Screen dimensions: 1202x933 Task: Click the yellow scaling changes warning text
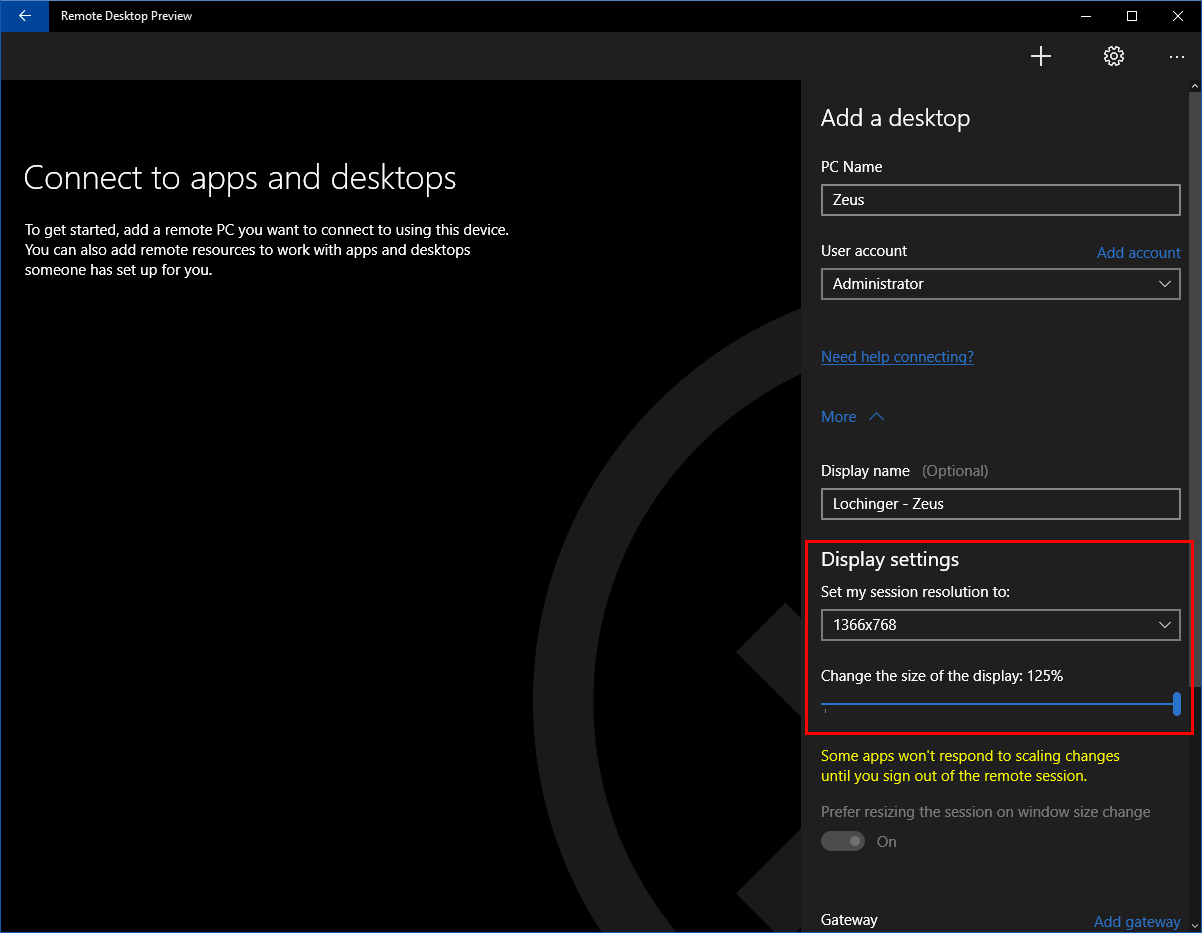point(970,766)
